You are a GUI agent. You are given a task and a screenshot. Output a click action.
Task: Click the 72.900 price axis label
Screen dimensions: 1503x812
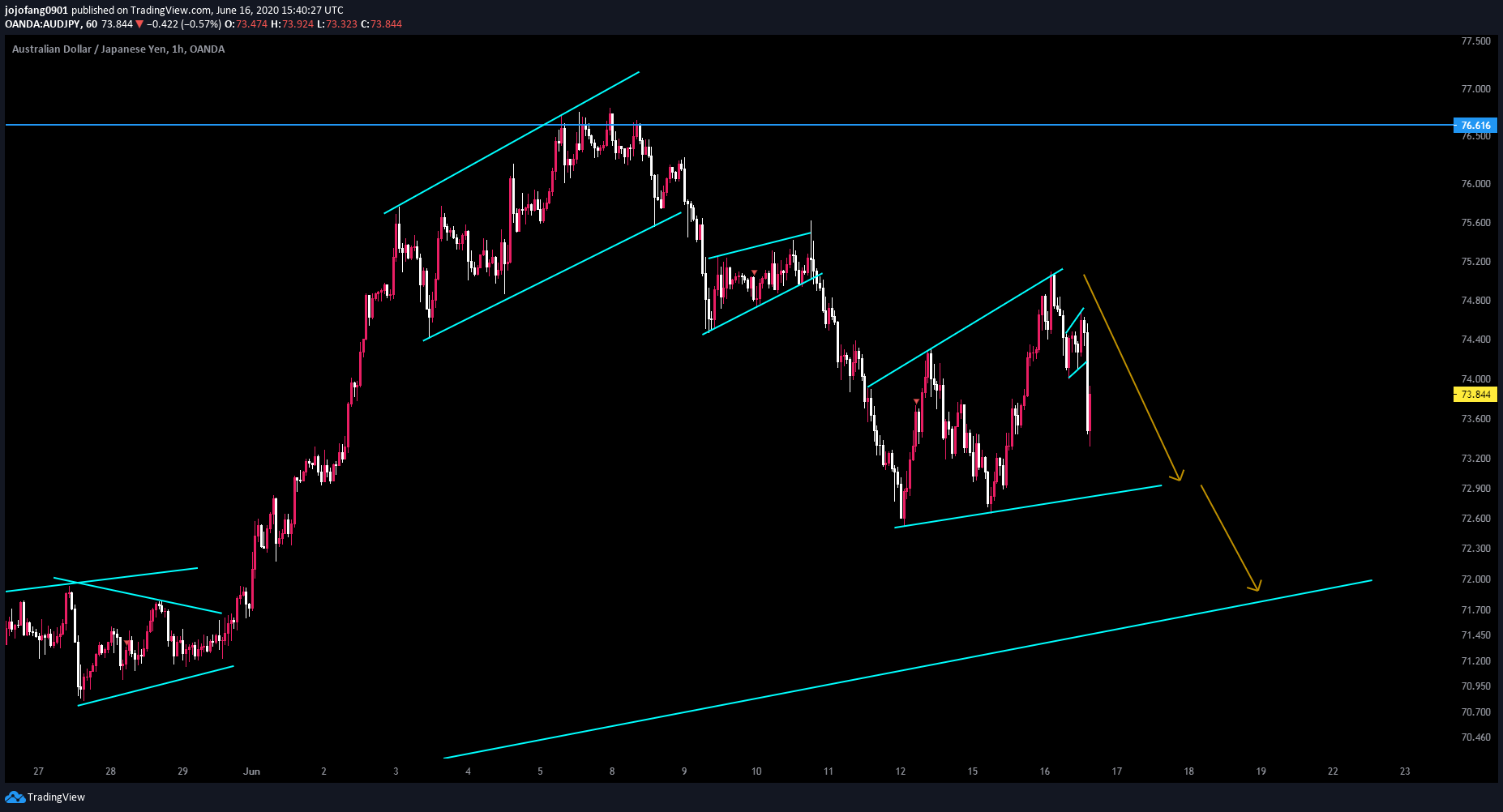point(1475,489)
